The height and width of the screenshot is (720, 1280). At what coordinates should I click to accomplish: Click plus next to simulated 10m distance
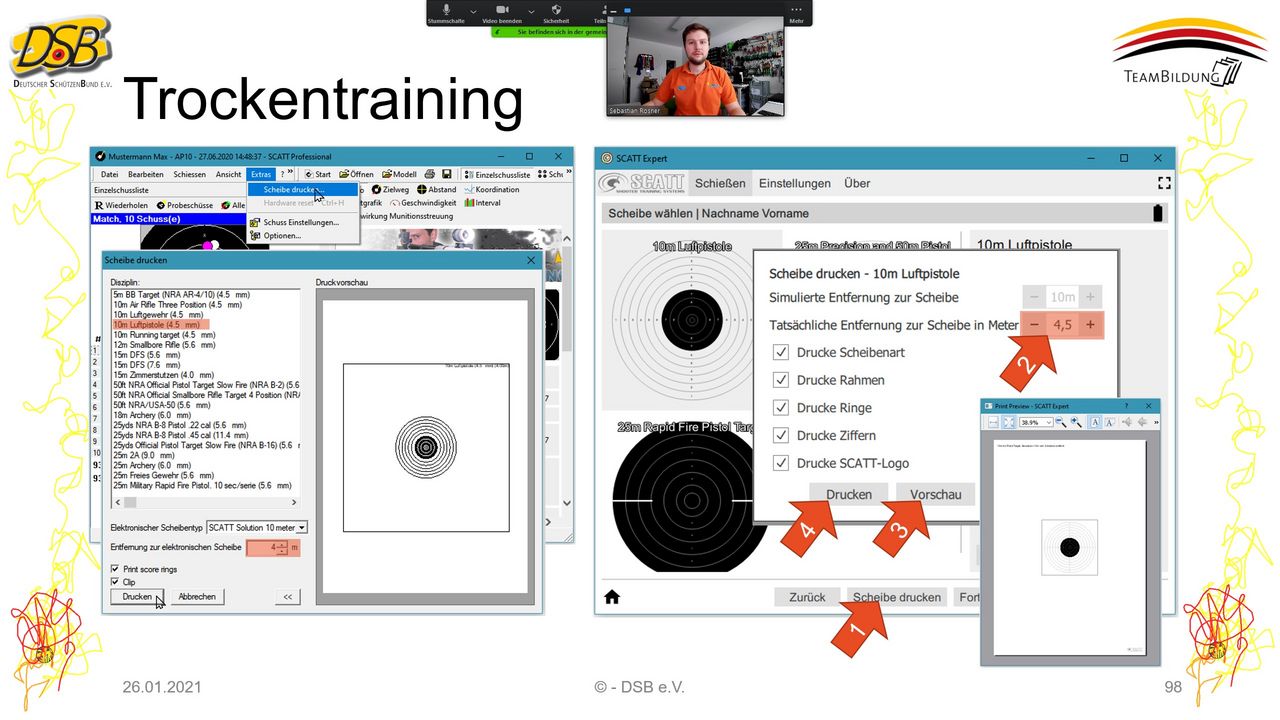[x=1090, y=297]
